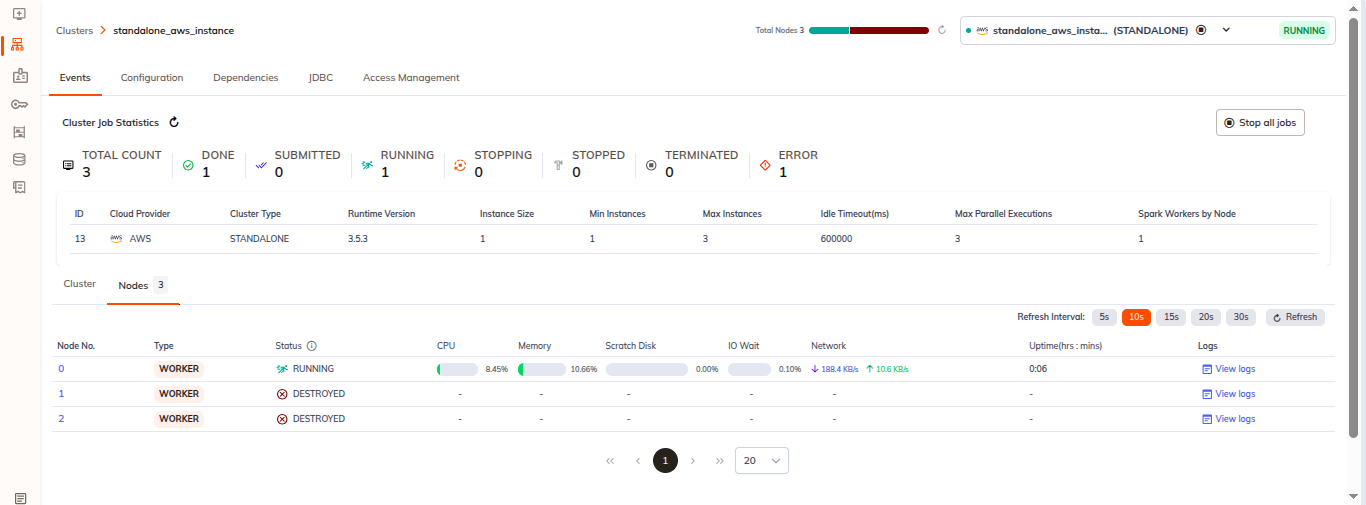1366x505 pixels.
Task: Set refresh interval to 20s
Action: (1206, 317)
